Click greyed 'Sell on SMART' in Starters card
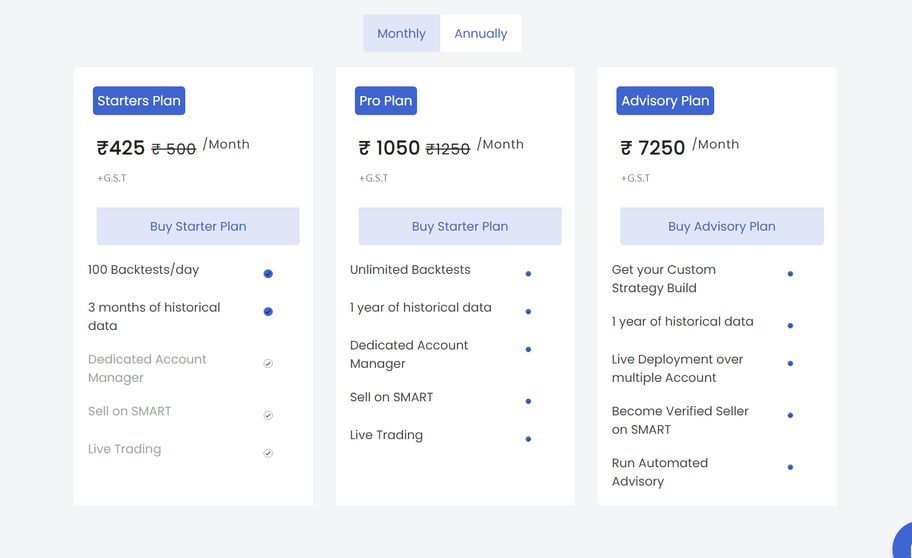This screenshot has width=912, height=558. tap(130, 411)
